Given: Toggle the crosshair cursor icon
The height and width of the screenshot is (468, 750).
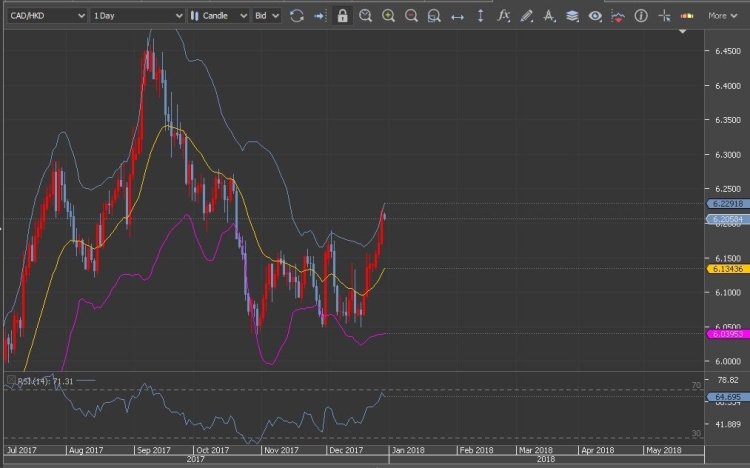Looking at the screenshot, I should pos(663,16).
